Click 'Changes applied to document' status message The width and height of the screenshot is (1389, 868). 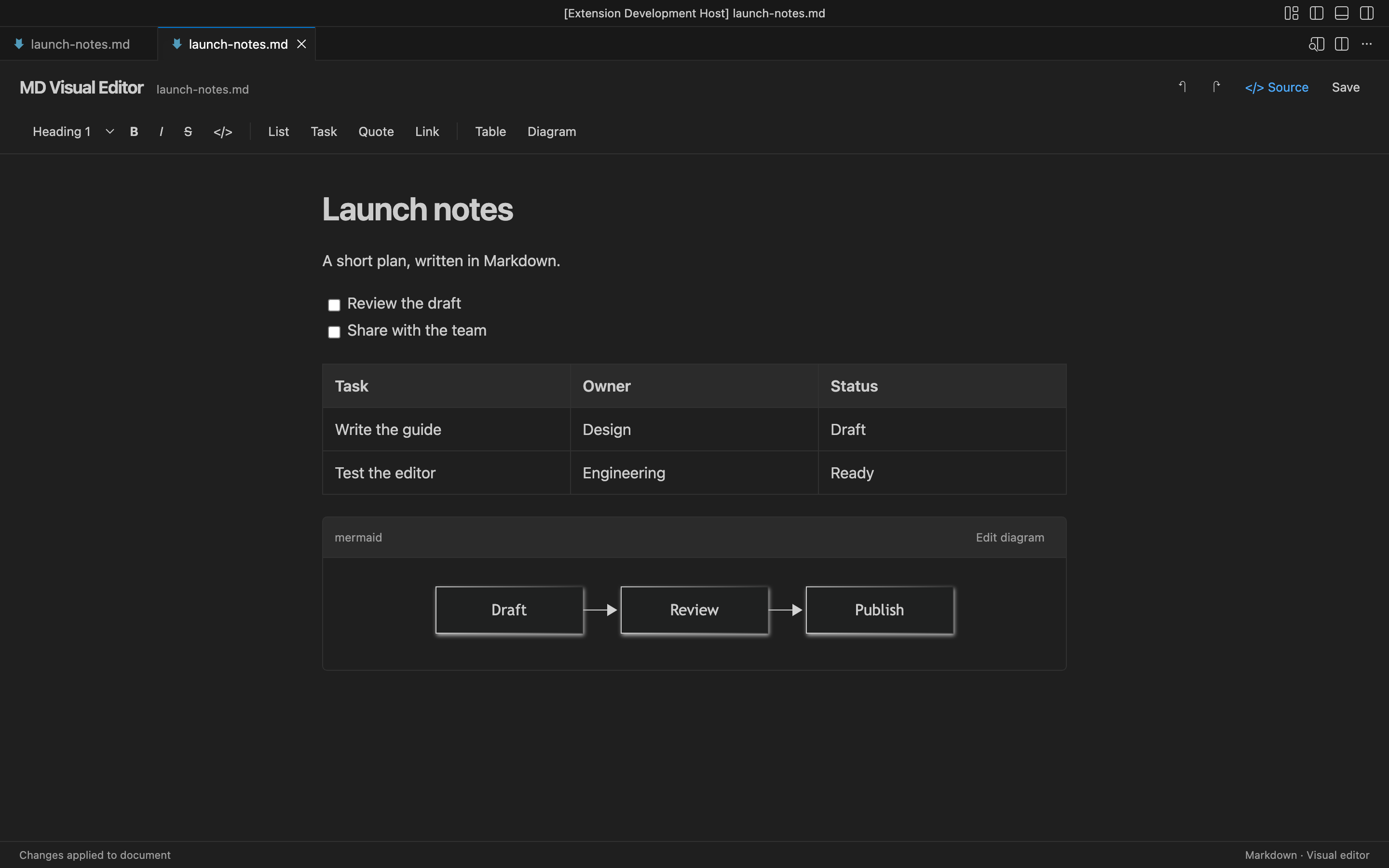point(95,855)
